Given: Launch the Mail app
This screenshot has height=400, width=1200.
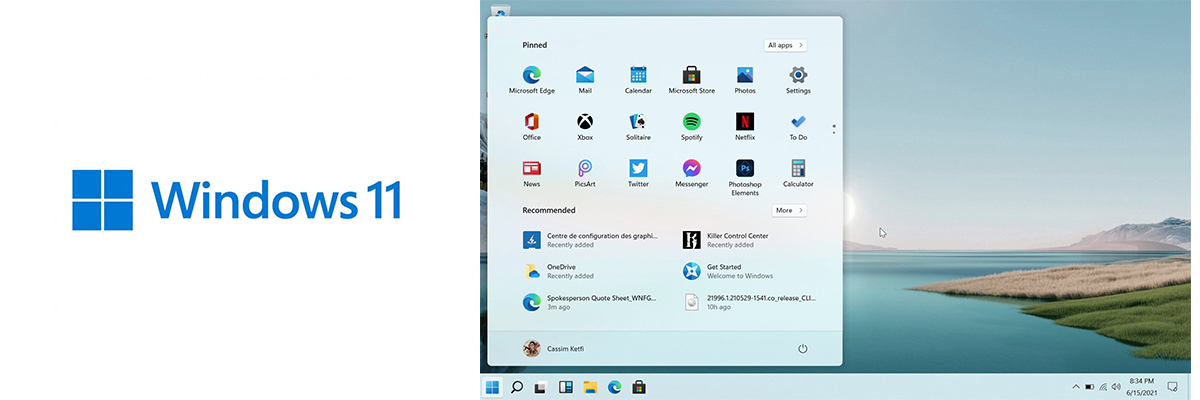Looking at the screenshot, I should (585, 80).
